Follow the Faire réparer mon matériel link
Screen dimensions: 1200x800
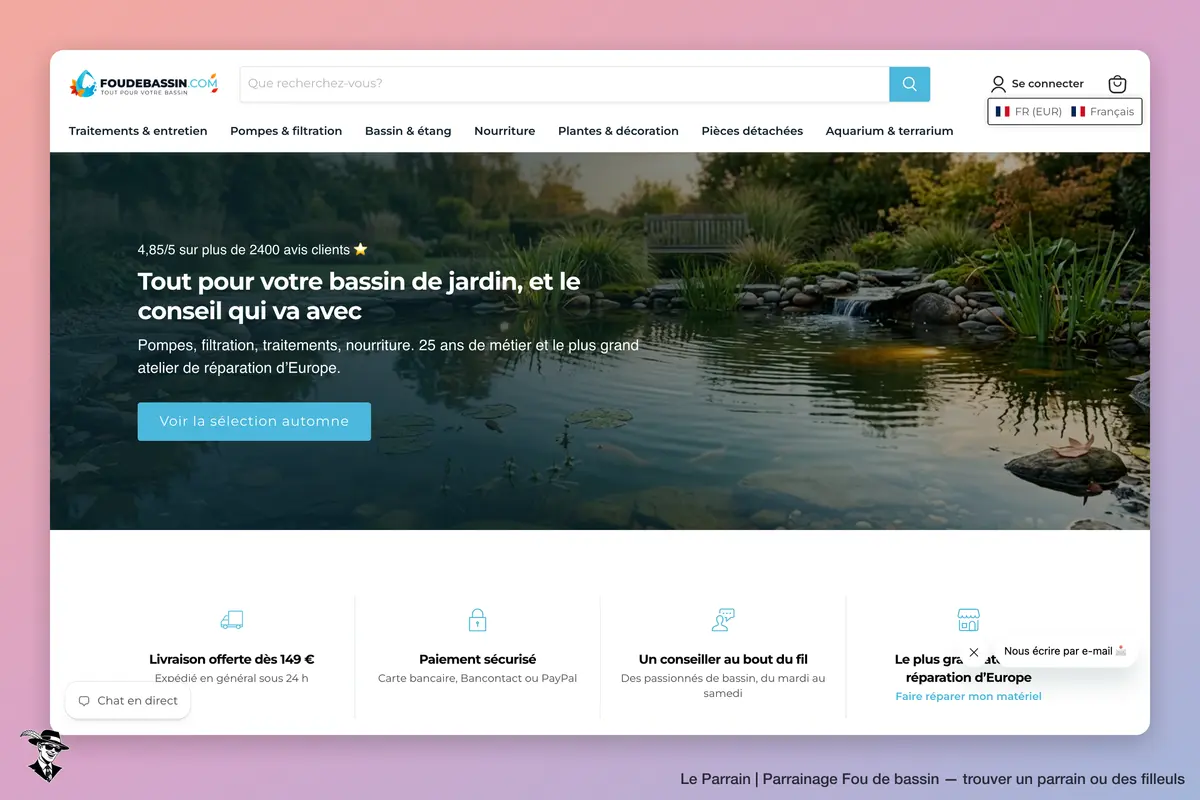[968, 696]
